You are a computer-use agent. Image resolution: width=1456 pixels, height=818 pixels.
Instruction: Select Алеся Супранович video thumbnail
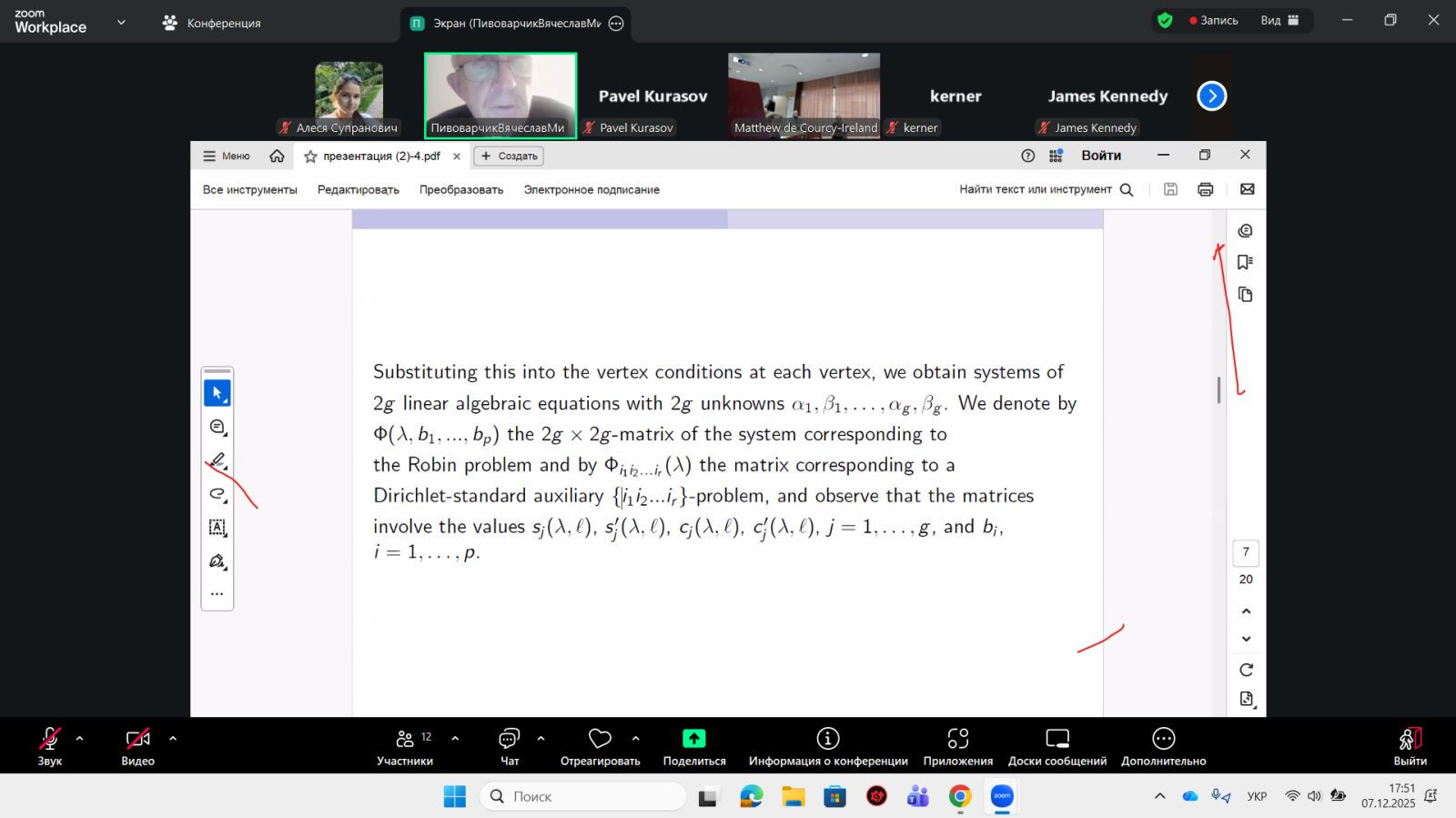[x=349, y=95]
